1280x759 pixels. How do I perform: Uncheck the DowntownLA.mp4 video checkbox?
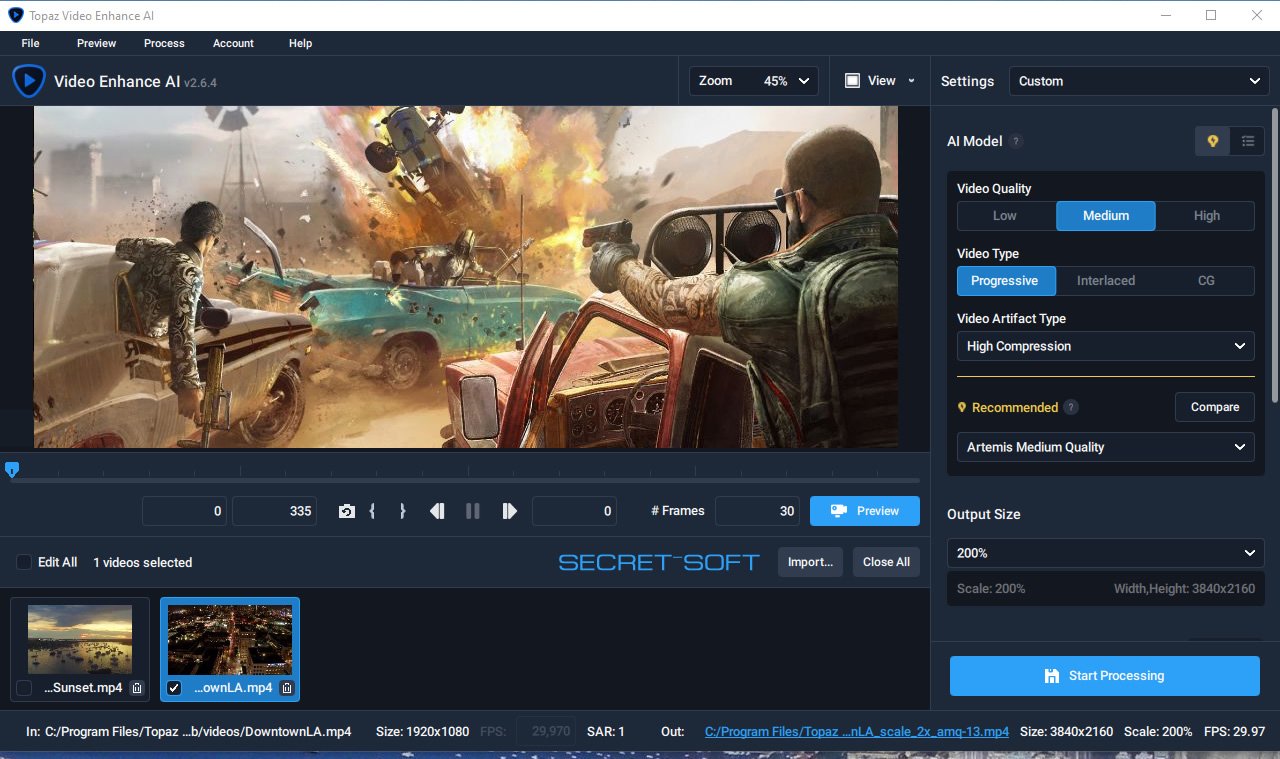coord(174,688)
